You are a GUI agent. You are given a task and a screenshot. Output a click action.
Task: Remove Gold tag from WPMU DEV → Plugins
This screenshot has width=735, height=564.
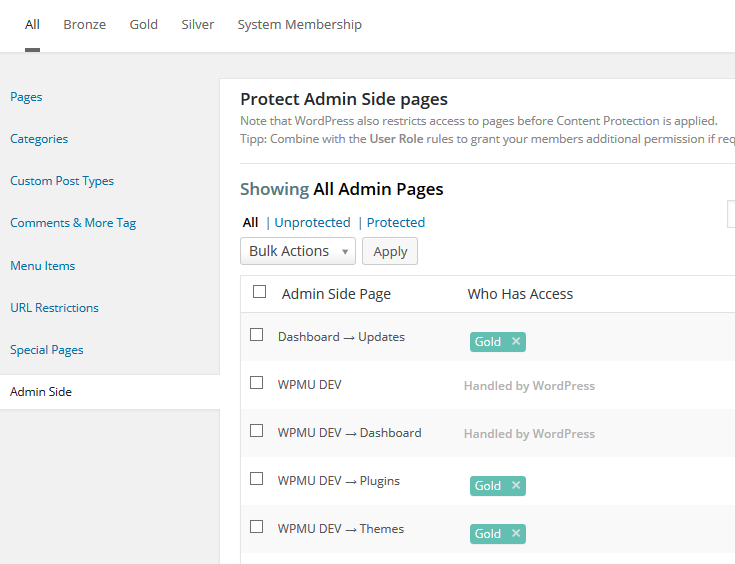[516, 486]
